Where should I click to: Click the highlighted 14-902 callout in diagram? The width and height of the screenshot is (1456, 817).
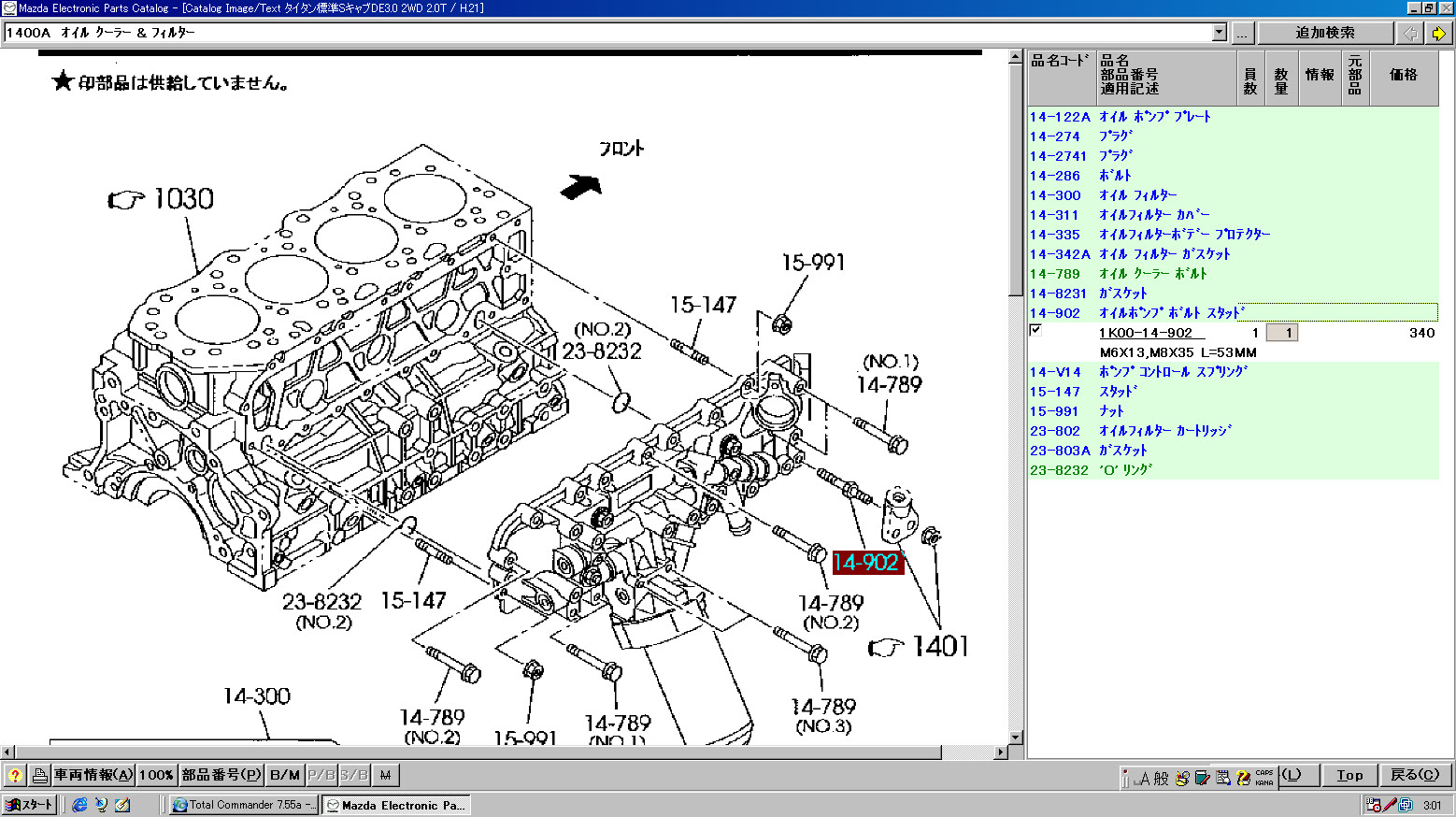coord(866,562)
